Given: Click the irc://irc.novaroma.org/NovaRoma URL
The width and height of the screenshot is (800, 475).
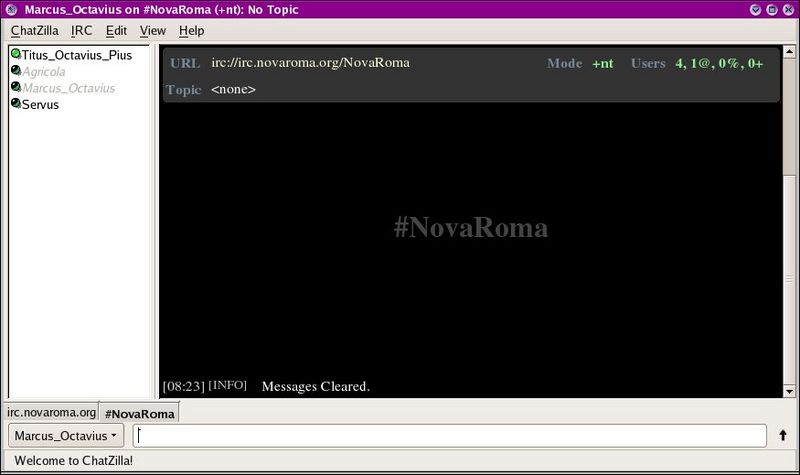Looking at the screenshot, I should pyautogui.click(x=310, y=63).
